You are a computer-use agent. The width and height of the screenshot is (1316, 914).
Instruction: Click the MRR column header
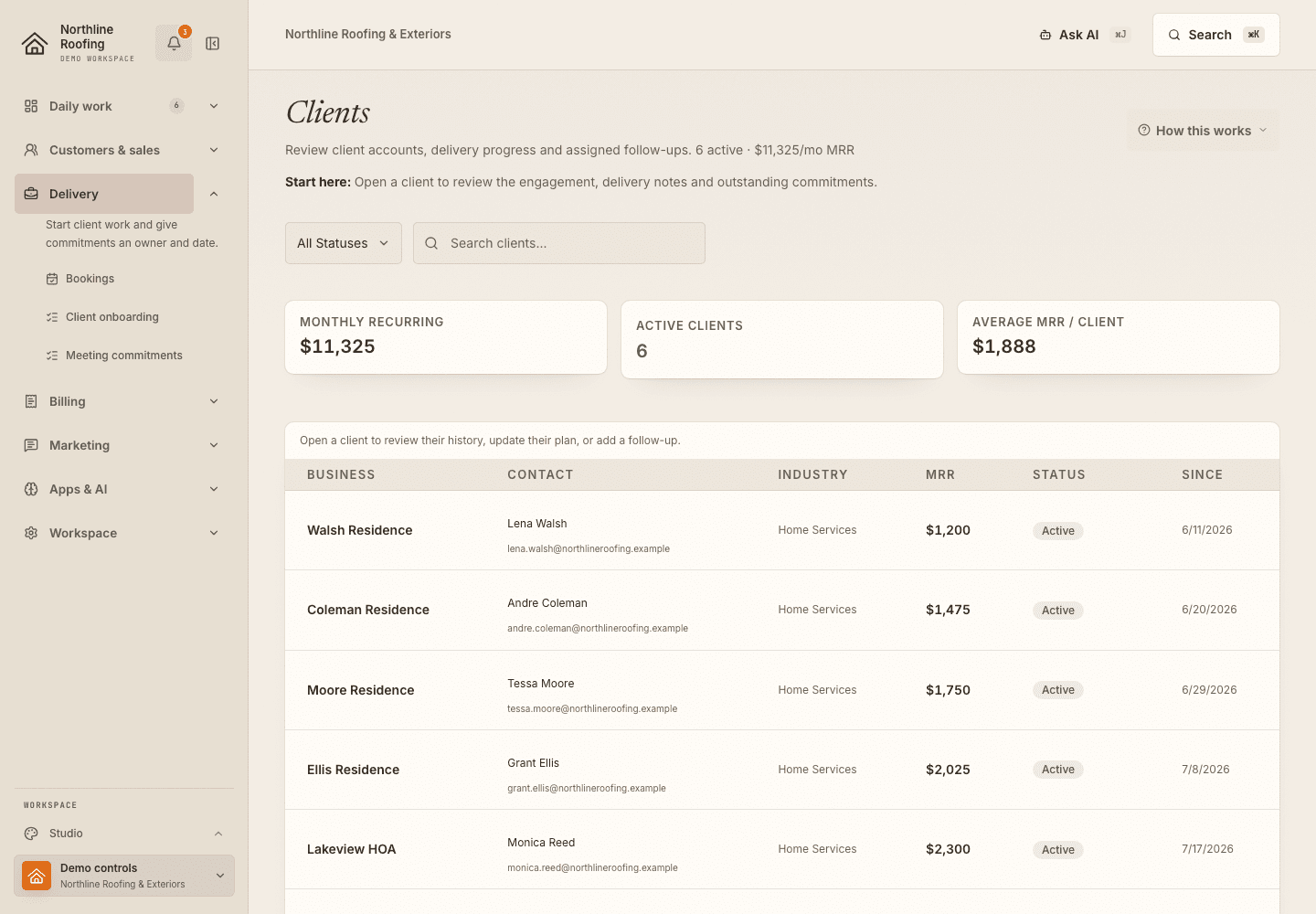pyautogui.click(x=940, y=474)
